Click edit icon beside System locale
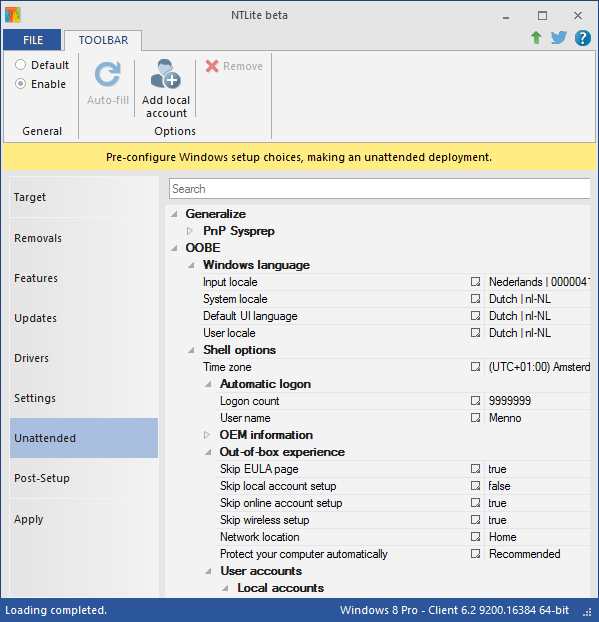 coord(475,299)
